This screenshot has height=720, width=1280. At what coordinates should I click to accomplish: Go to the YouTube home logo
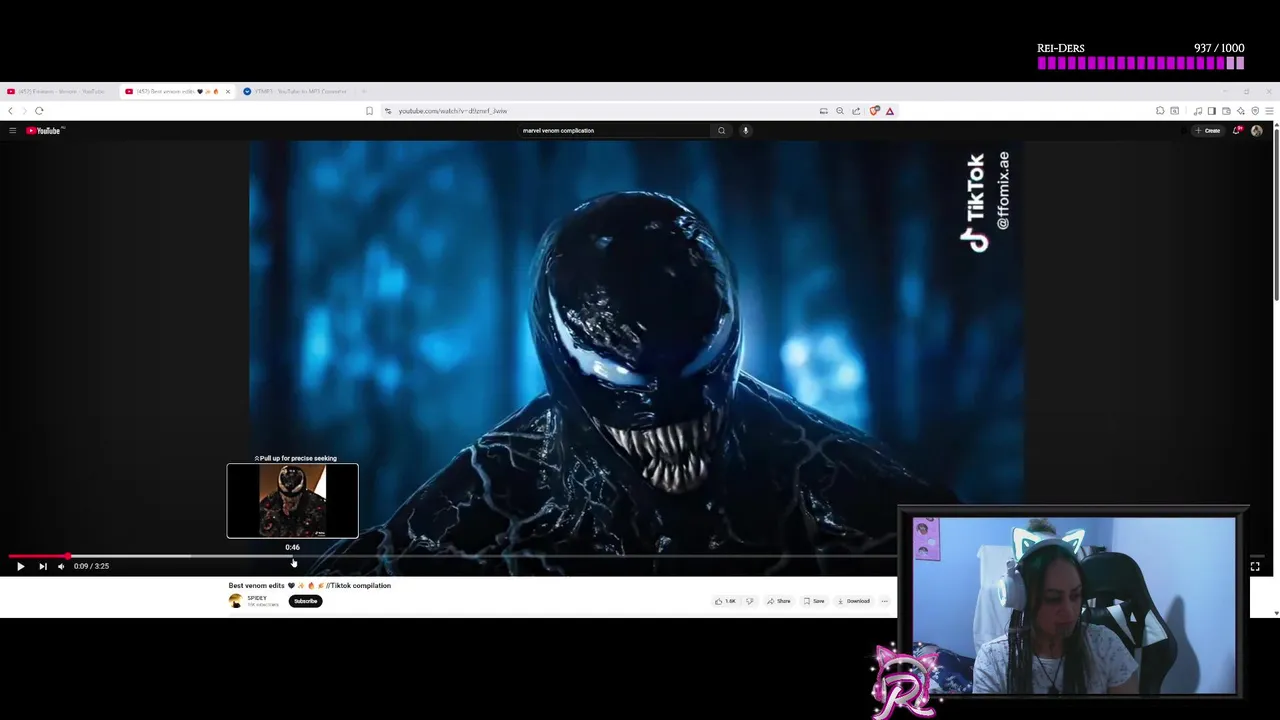click(45, 130)
